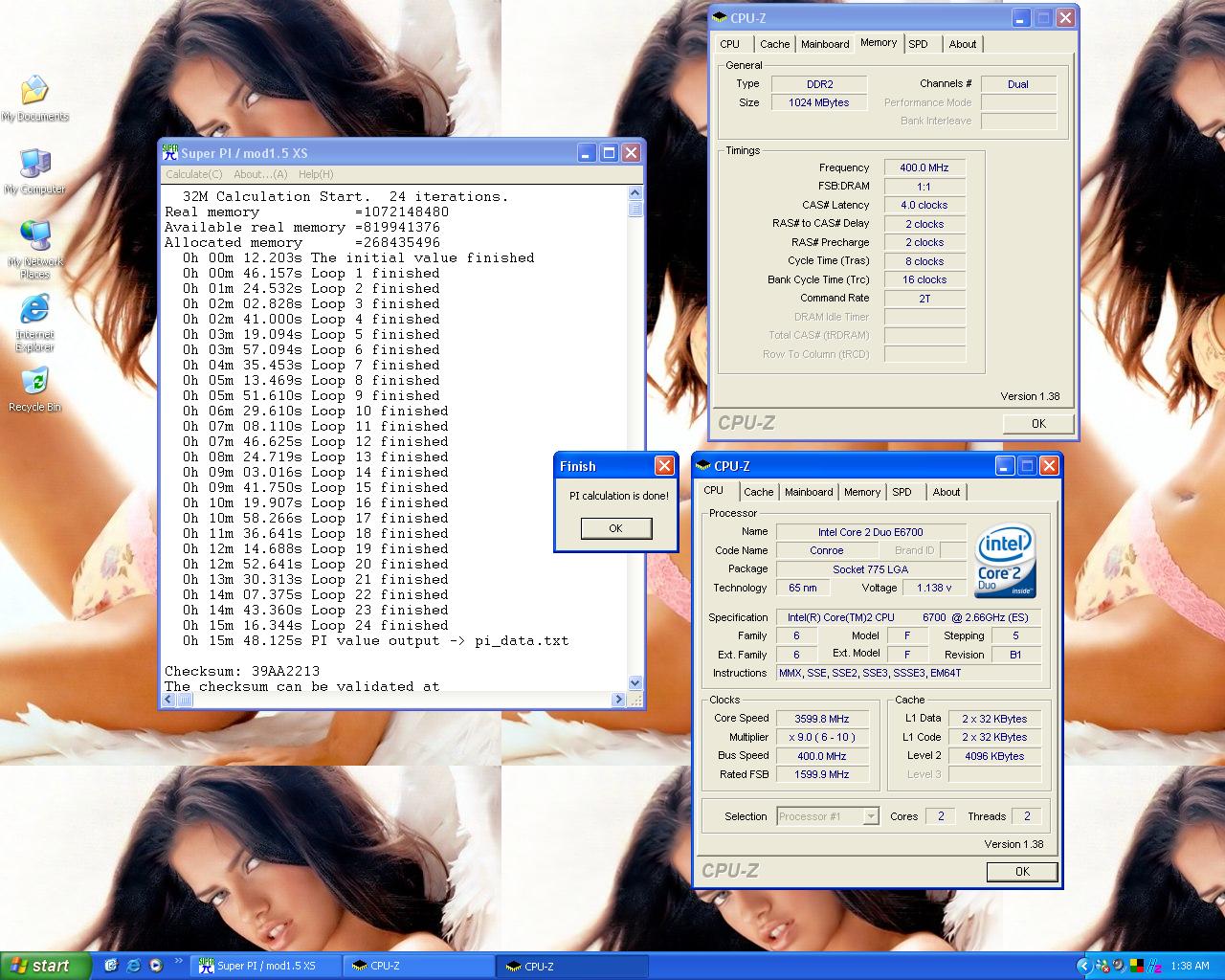Click the Internet Explorer desktop icon
Viewport: 1225px width, 980px height.
pos(34,323)
